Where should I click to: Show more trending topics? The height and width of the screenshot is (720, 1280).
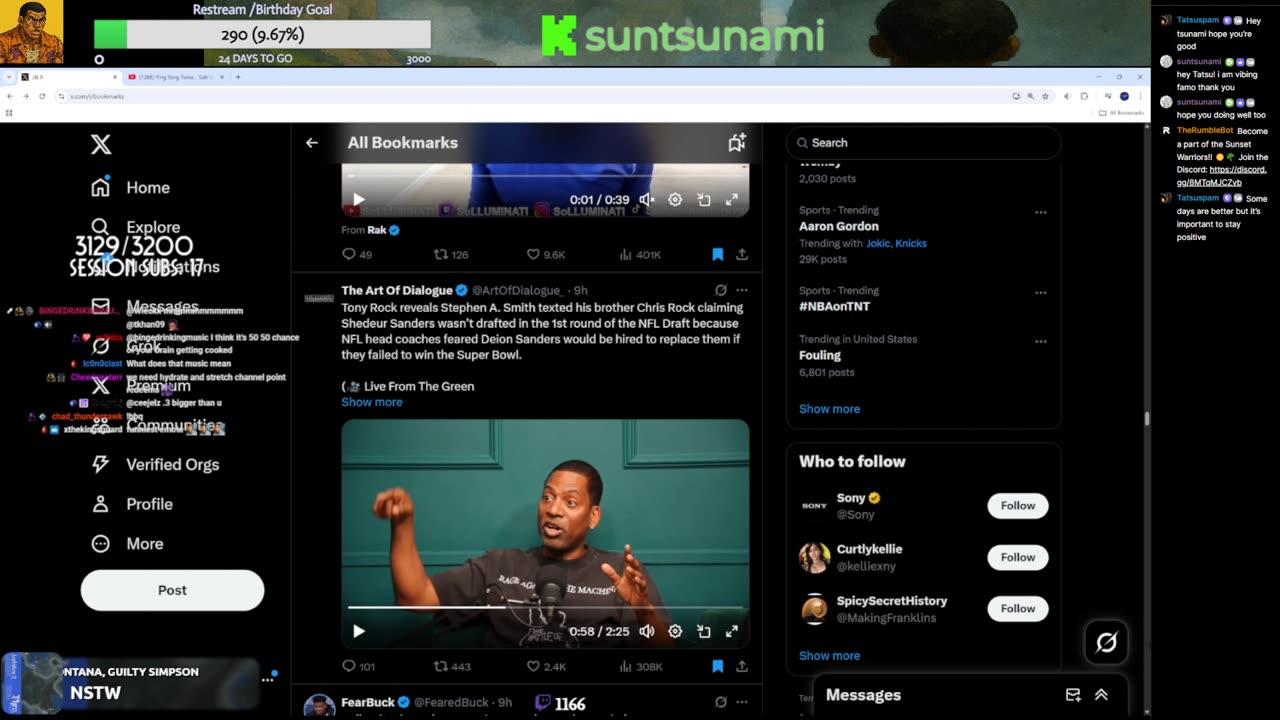829,409
